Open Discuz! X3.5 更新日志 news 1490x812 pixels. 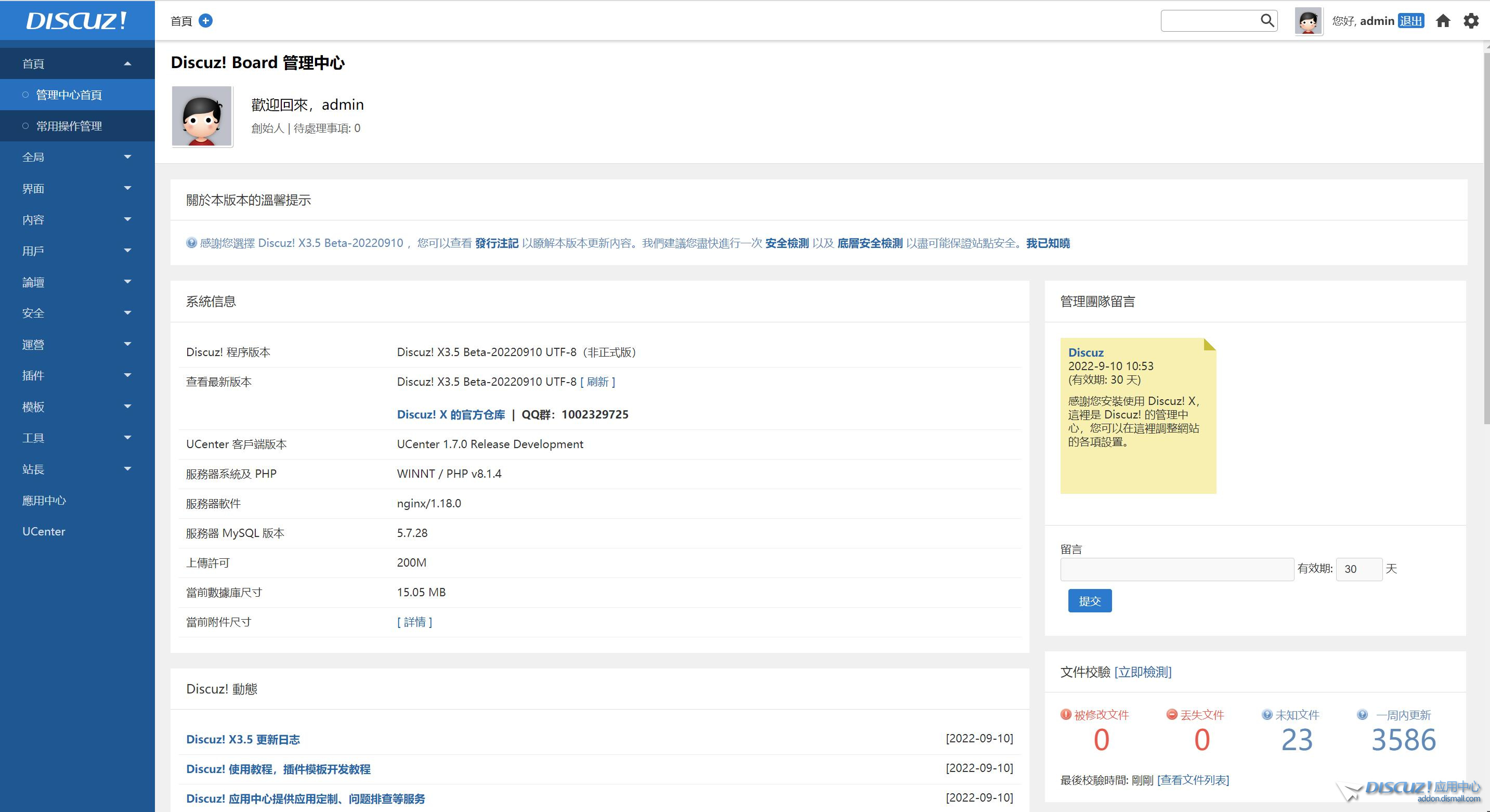pyautogui.click(x=243, y=739)
